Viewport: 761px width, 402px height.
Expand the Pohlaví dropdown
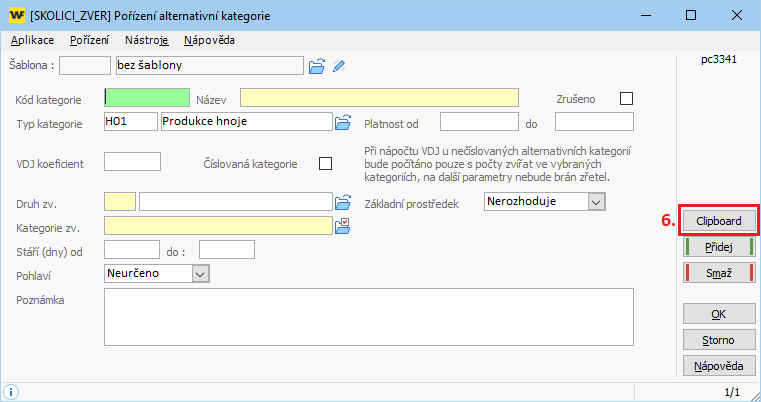coord(199,272)
